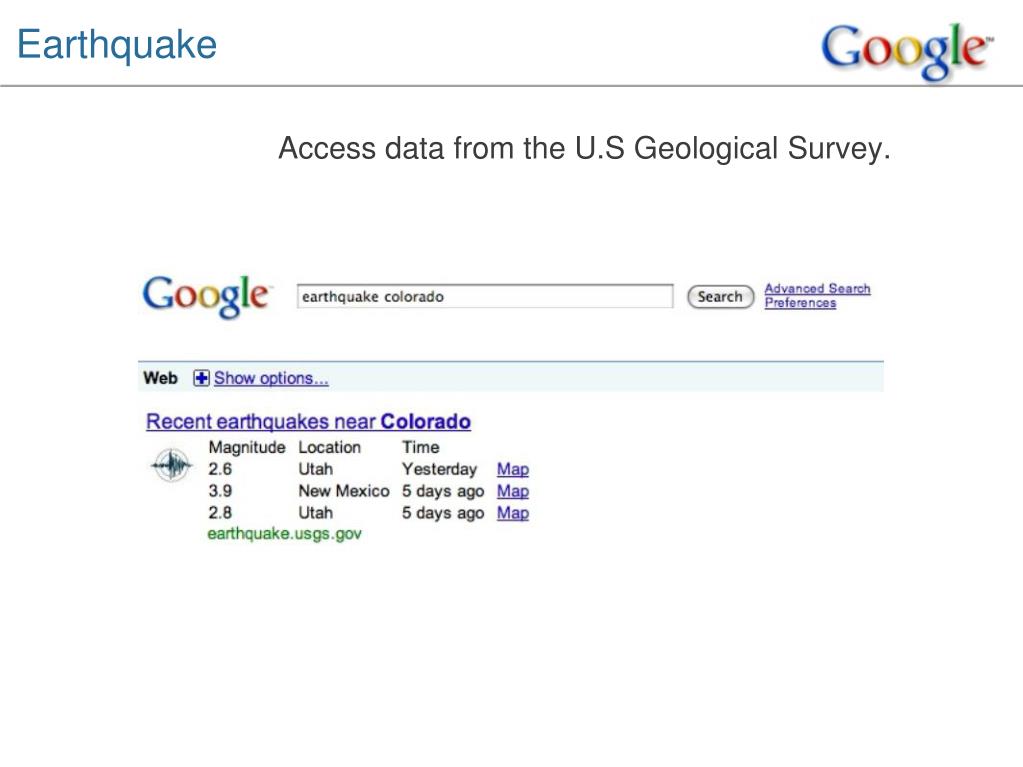This screenshot has height=767, width=1023.
Task: Click the Magnitude column header
Action: [x=247, y=447]
